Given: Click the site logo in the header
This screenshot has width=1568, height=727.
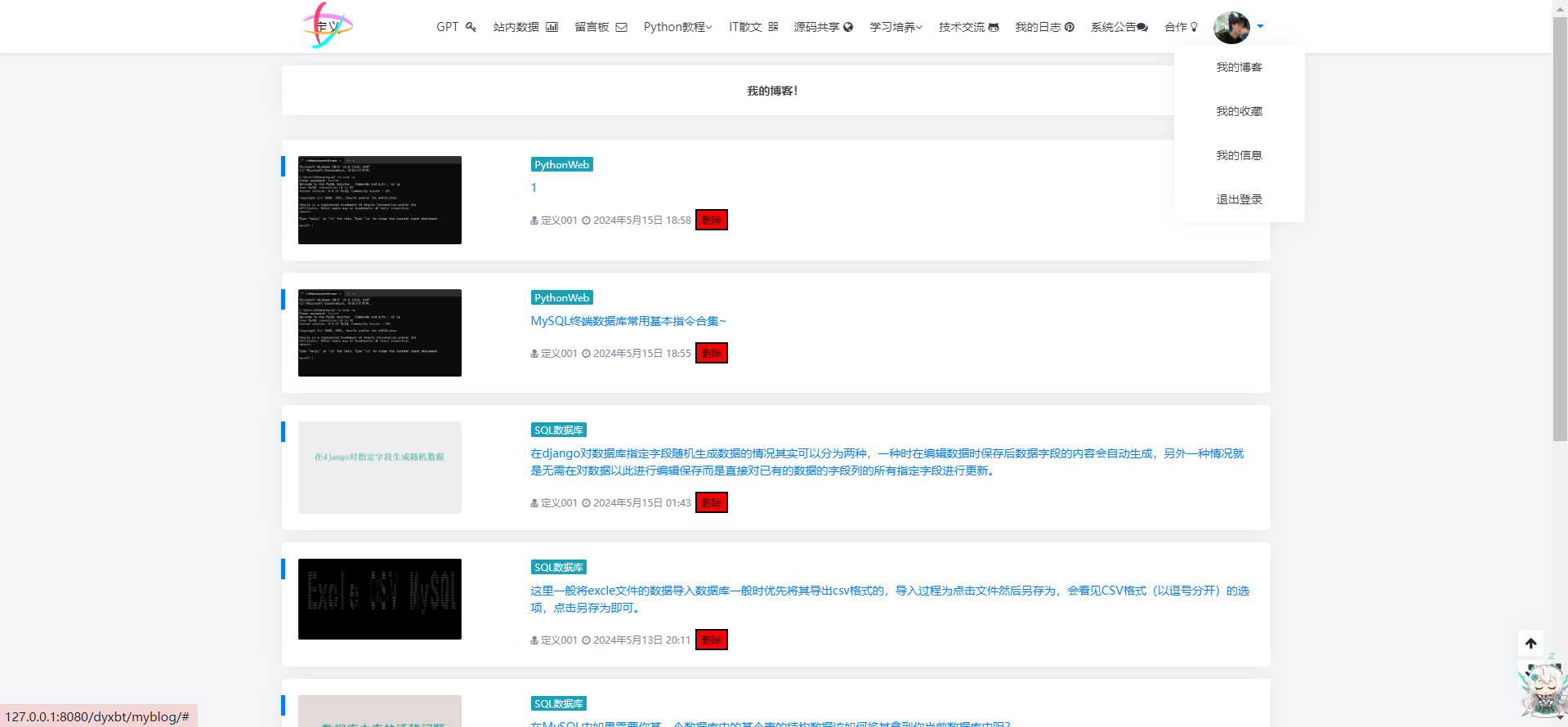Looking at the screenshot, I should pos(328,25).
